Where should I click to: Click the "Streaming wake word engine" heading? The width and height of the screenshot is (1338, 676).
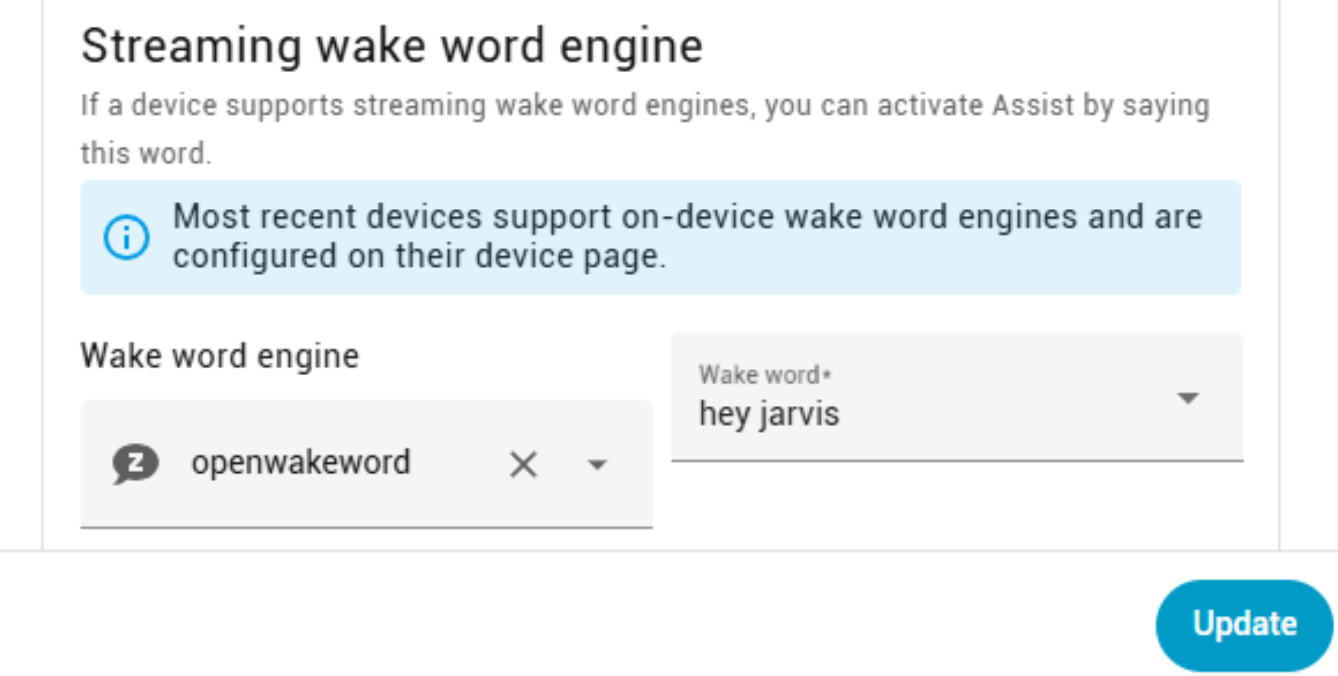coord(391,46)
